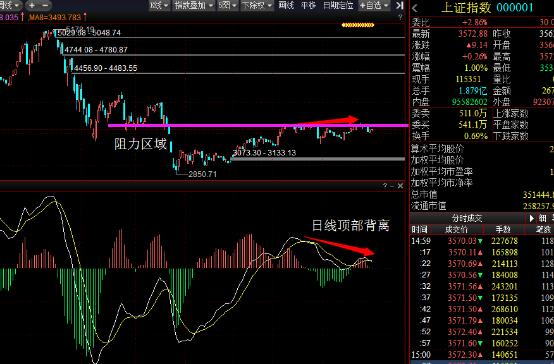Minimize the indicator sub-panel with dash icon
Image resolution: width=554 pixels, height=364 pixels.
coord(392,186)
